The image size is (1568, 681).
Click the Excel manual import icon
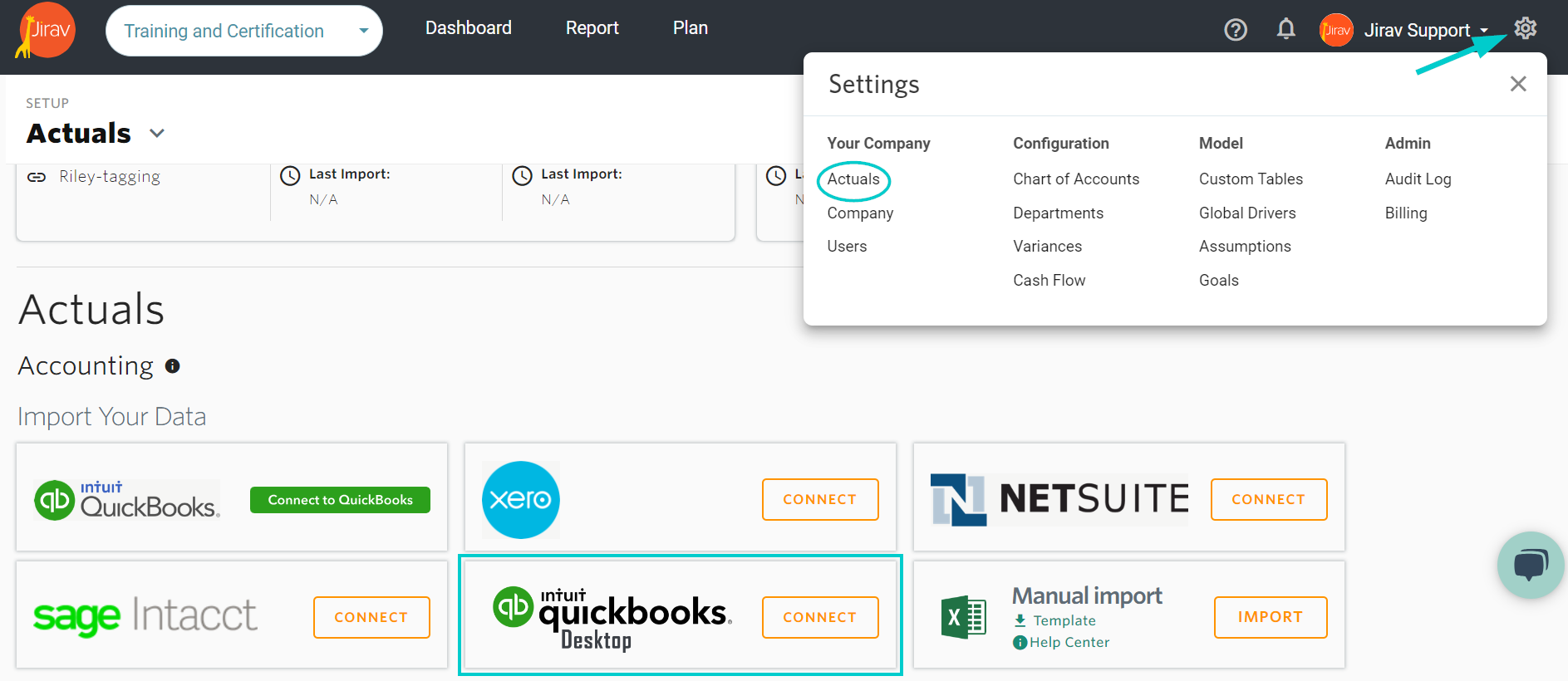963,617
